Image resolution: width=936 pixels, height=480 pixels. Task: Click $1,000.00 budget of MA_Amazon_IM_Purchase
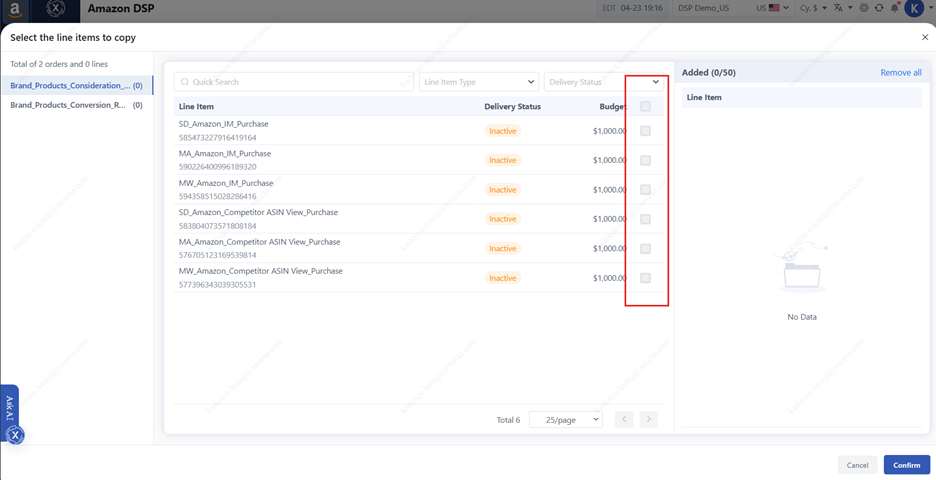(x=609, y=160)
